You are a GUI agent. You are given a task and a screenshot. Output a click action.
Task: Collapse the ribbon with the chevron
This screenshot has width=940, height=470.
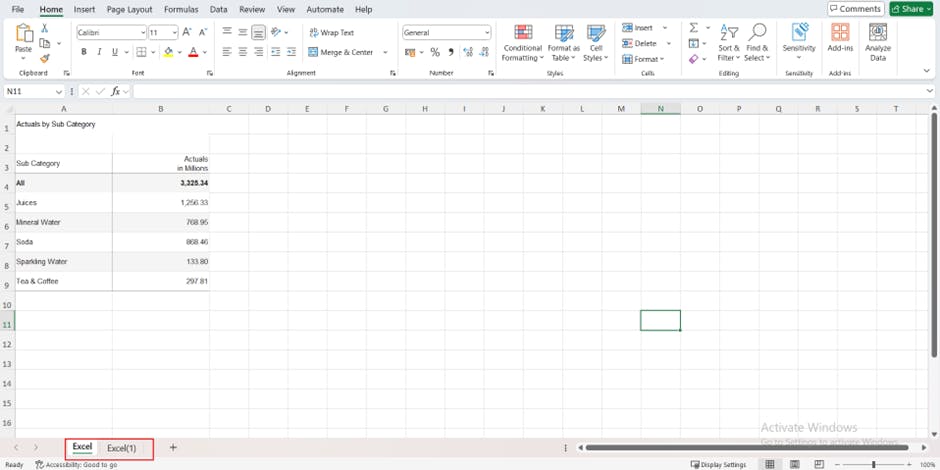(927, 71)
